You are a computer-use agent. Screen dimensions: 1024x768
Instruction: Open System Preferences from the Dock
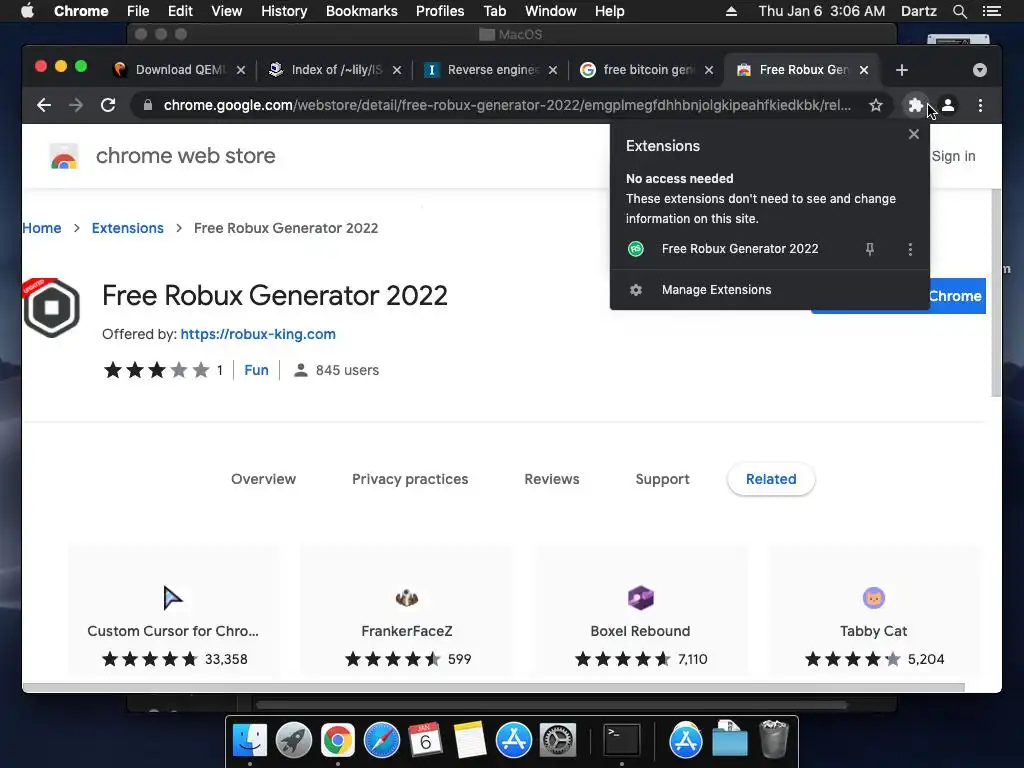click(558, 740)
